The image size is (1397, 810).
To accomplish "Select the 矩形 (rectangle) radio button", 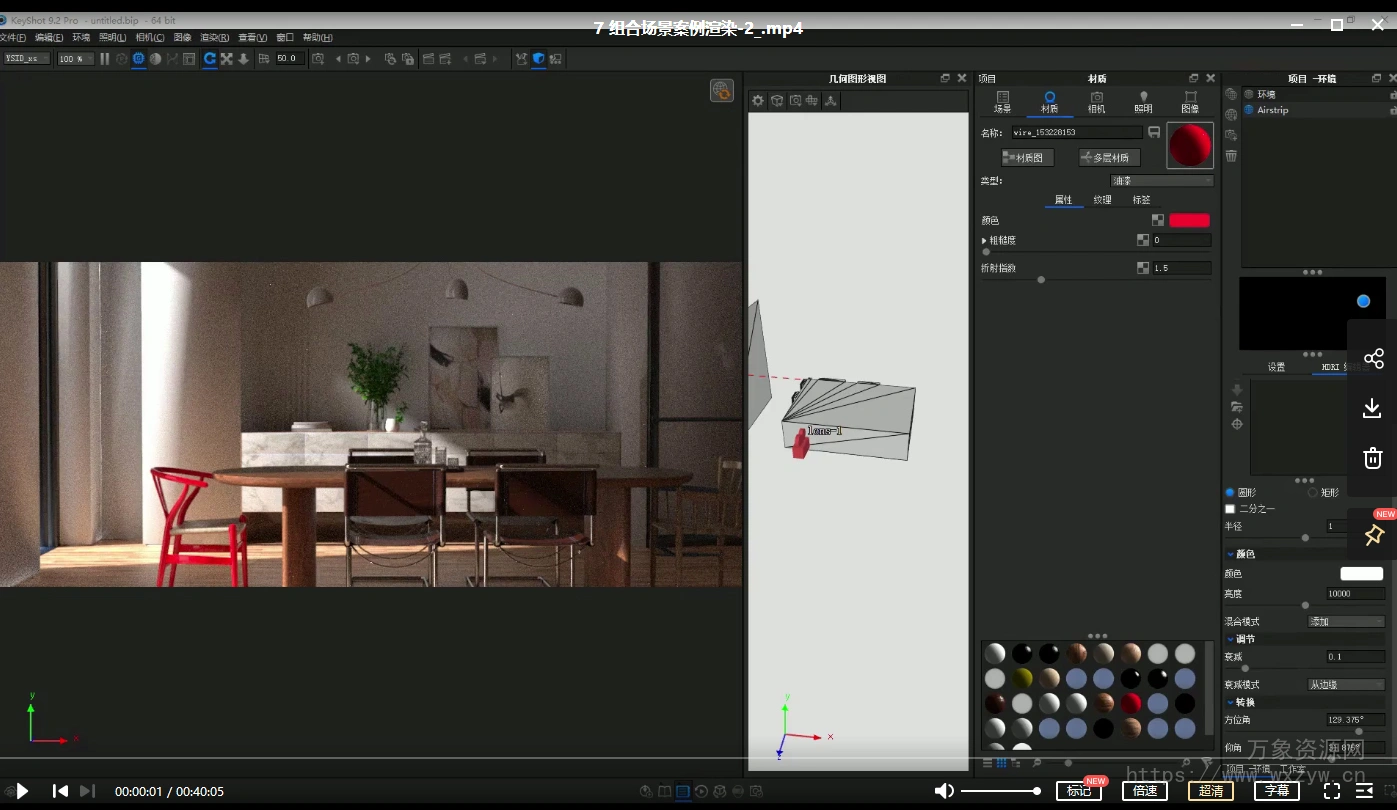I will point(1312,493).
